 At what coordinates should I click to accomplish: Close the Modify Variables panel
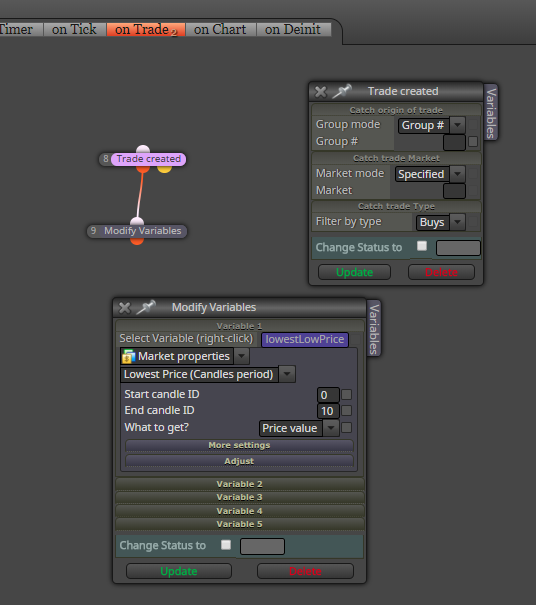tap(125, 308)
